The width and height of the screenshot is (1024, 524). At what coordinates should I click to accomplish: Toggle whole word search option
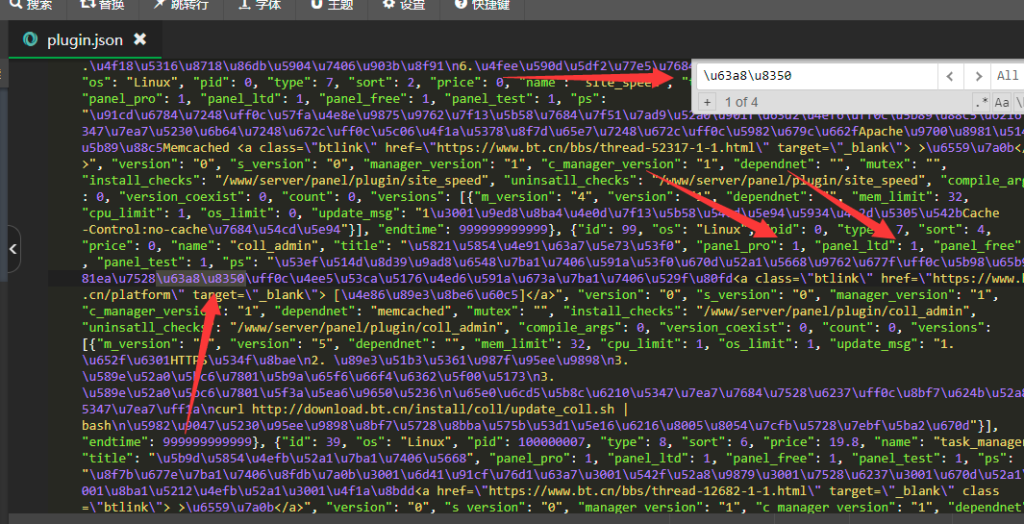[1019, 102]
